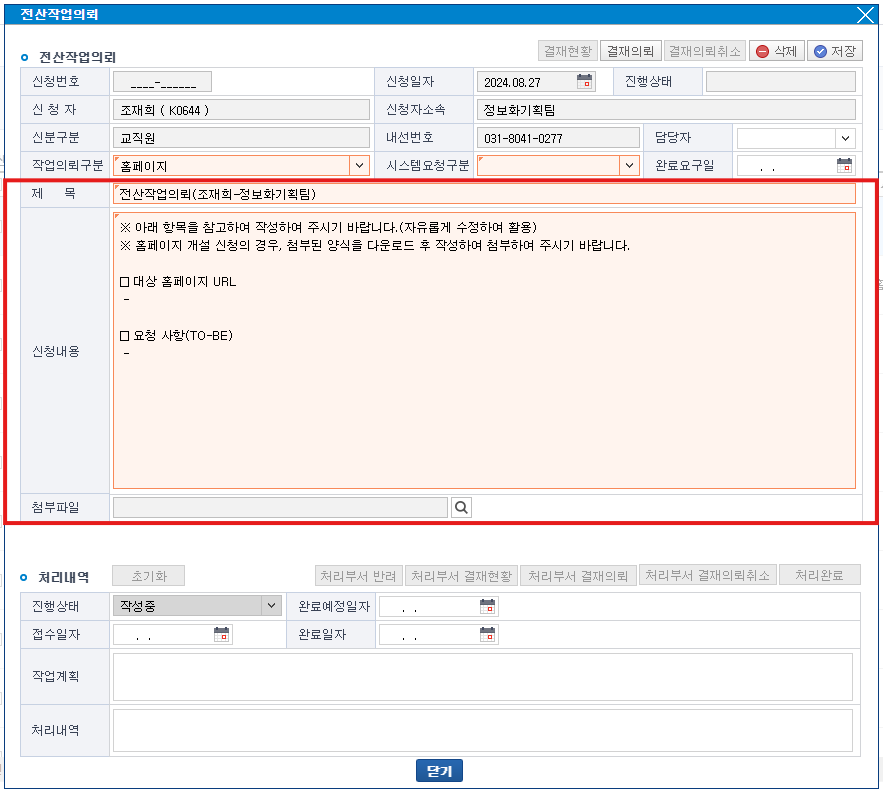This screenshot has width=883, height=793.
Task: Click into the 제목 title field
Action: coord(484,194)
